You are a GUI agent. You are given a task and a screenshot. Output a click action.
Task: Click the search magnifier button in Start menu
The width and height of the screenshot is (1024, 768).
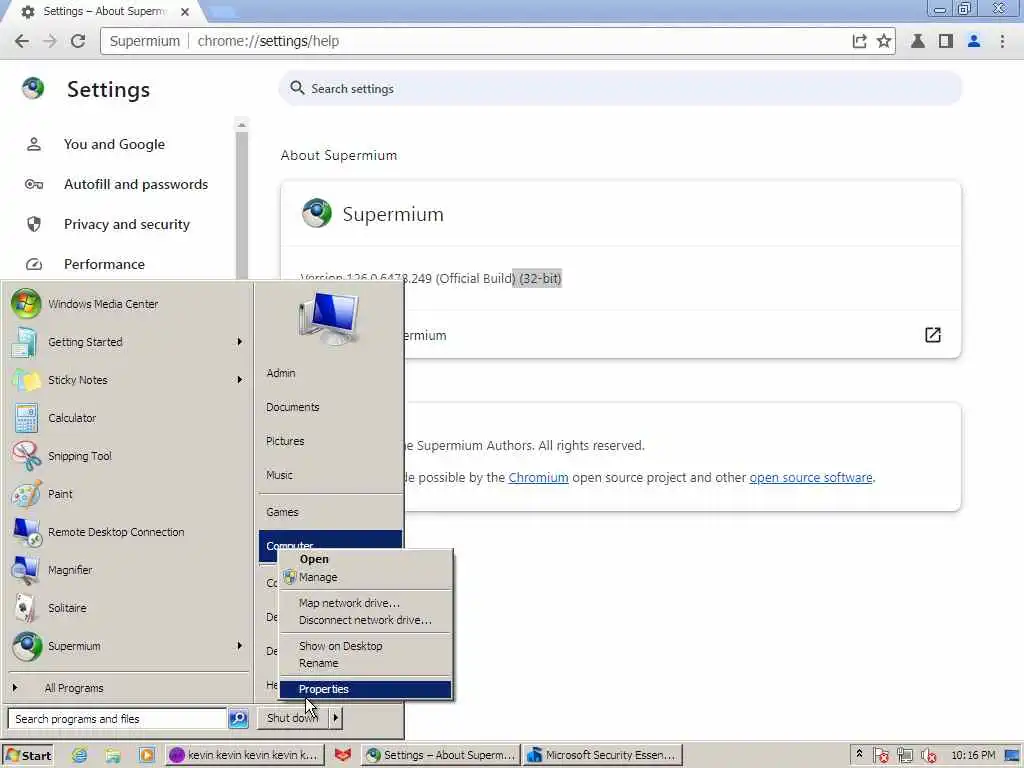coord(238,718)
